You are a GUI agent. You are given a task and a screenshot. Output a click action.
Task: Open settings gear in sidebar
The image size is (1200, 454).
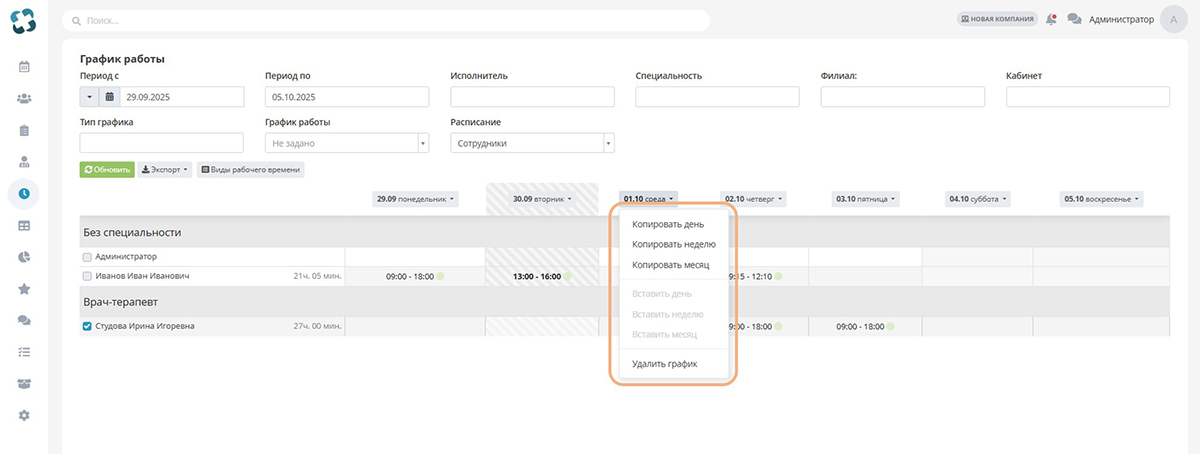[24, 415]
